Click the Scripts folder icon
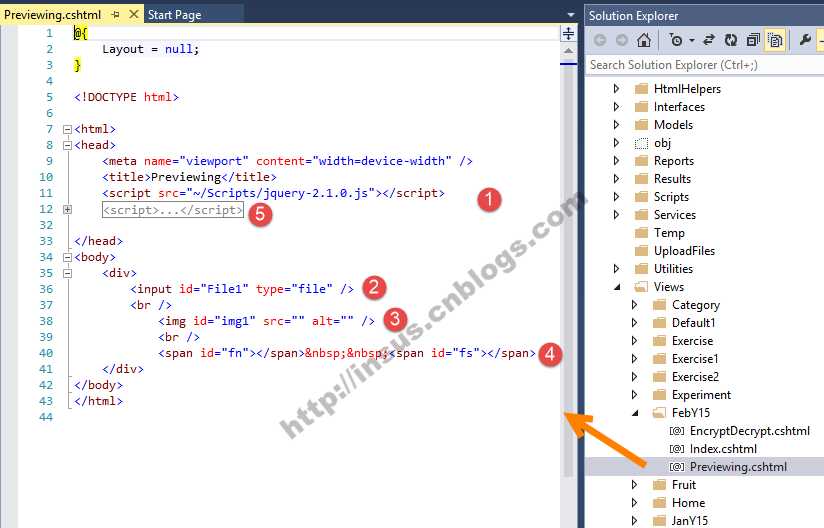 pyautogui.click(x=641, y=196)
